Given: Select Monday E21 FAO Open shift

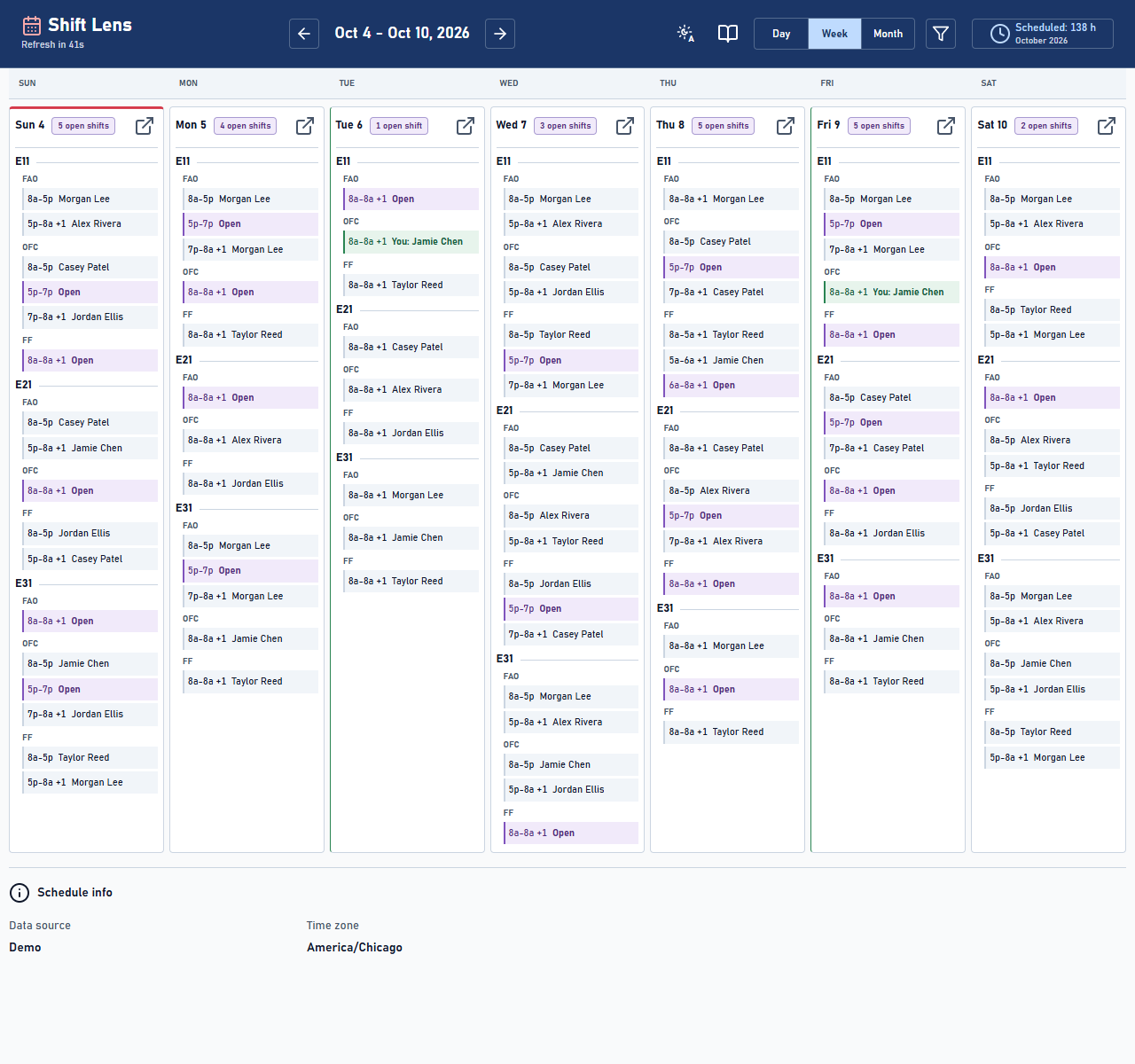Looking at the screenshot, I should click(x=250, y=398).
